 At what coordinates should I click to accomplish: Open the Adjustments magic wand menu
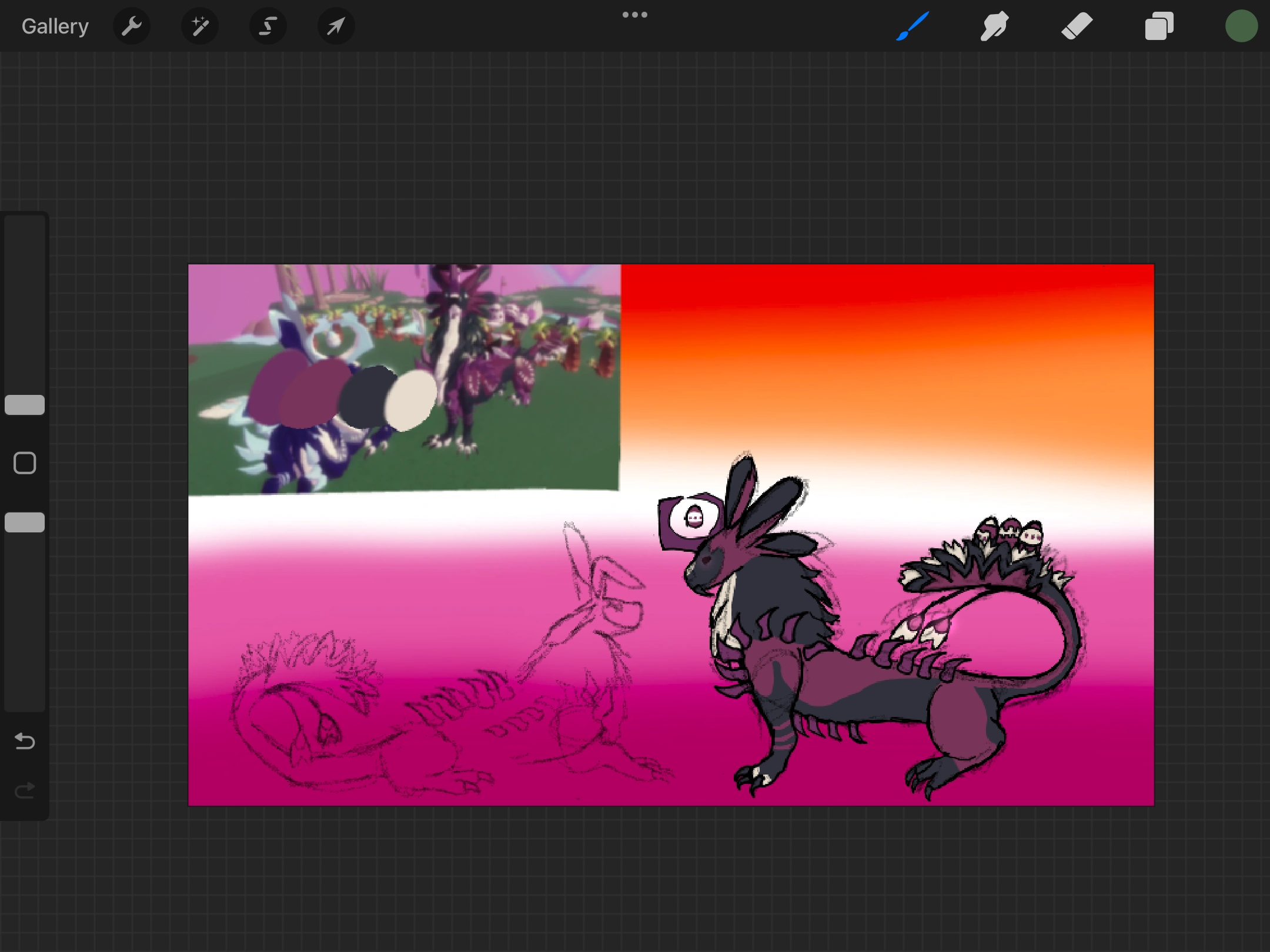tap(200, 26)
